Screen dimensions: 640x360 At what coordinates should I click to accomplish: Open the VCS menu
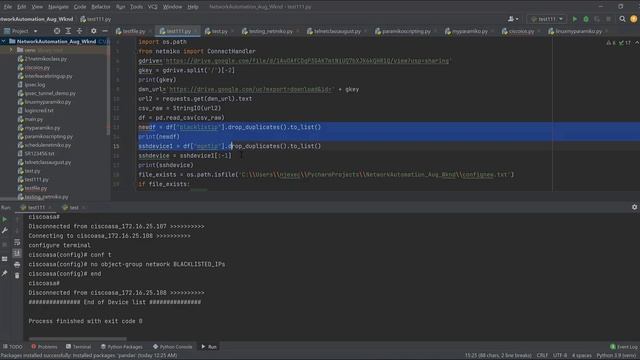[153, 7]
